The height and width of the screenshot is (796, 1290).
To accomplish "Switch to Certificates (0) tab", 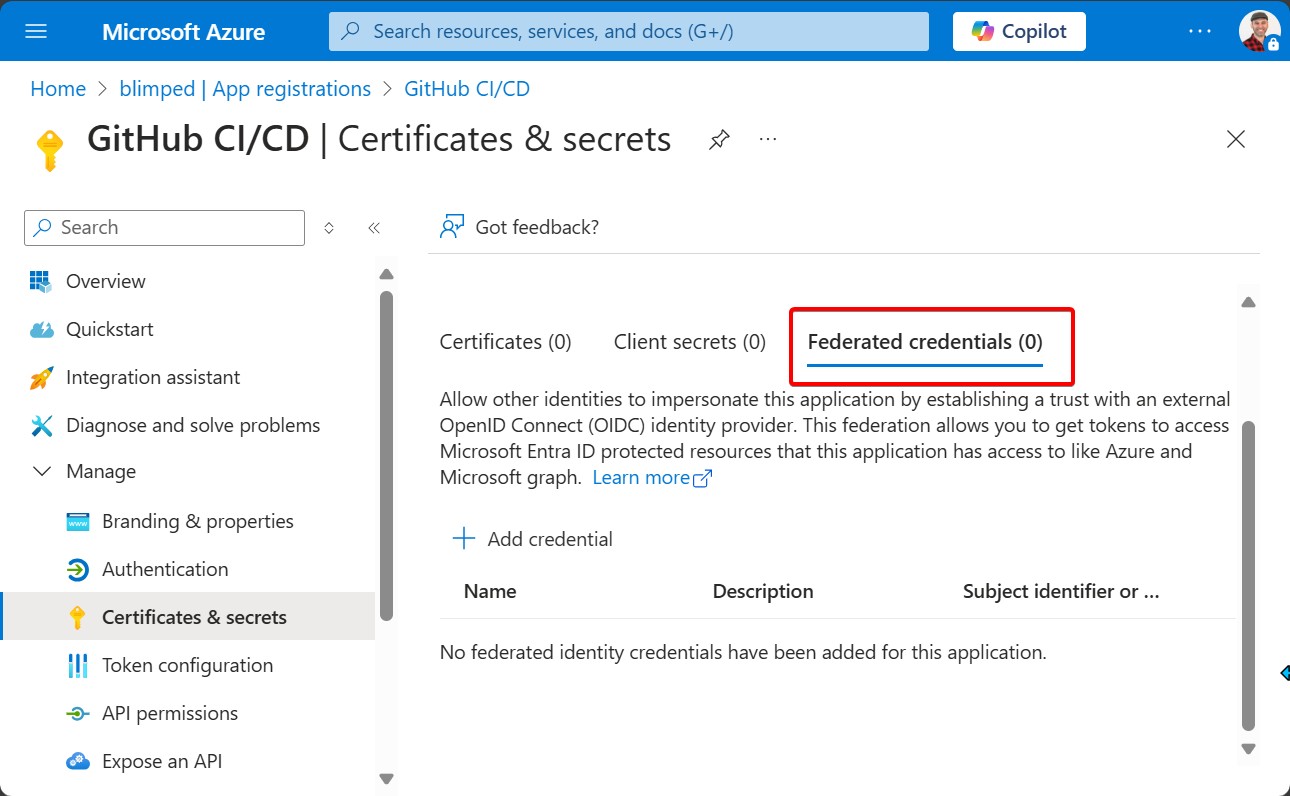I will pos(506,342).
